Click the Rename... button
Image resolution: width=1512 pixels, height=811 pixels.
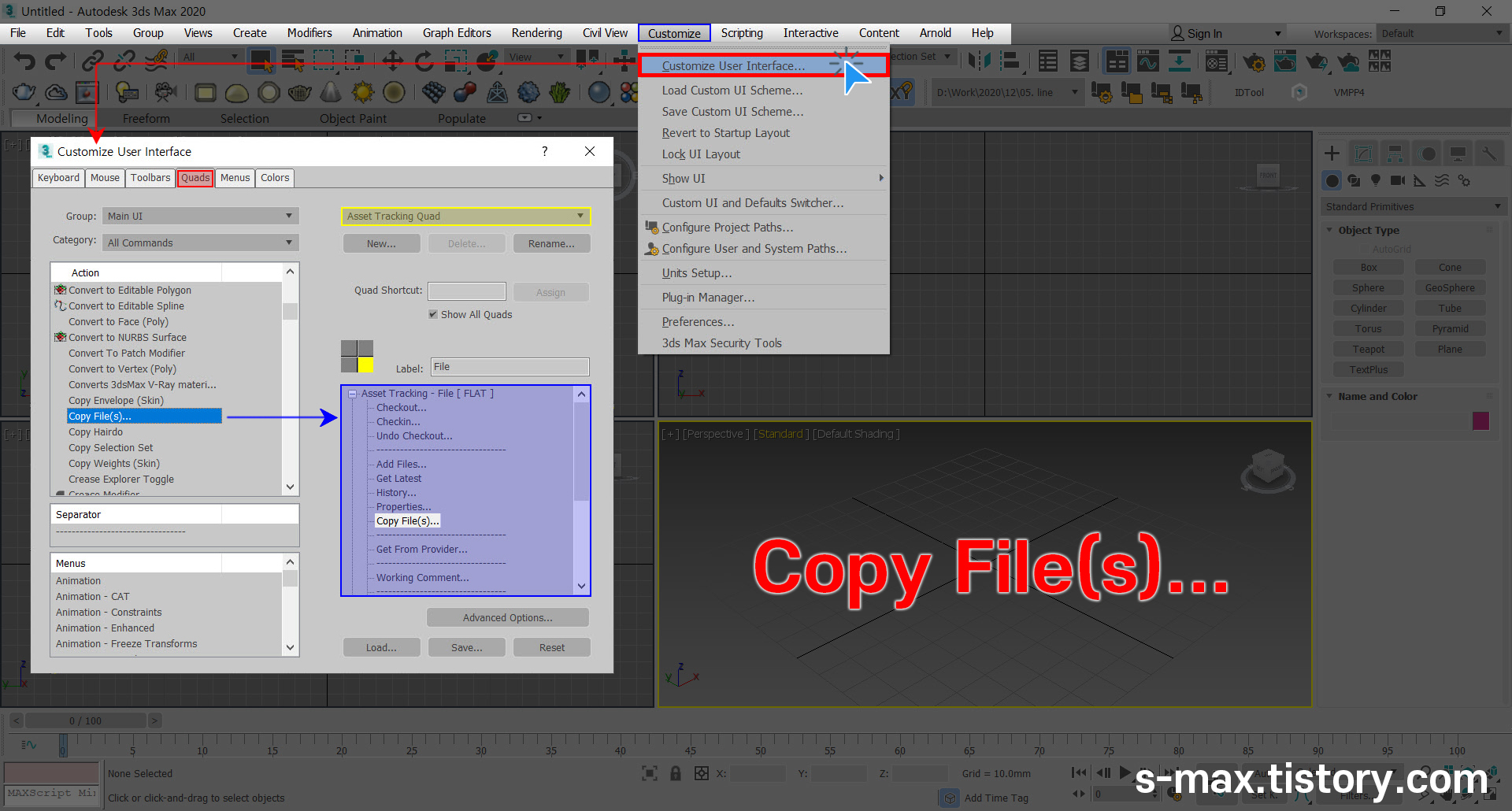pyautogui.click(x=551, y=244)
